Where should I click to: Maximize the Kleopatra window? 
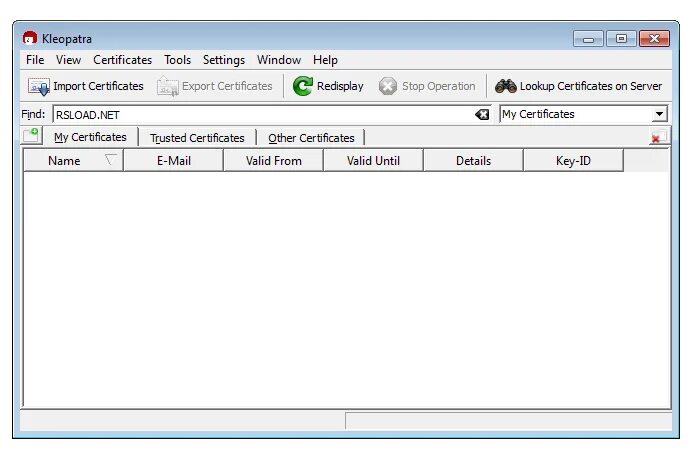(621, 39)
